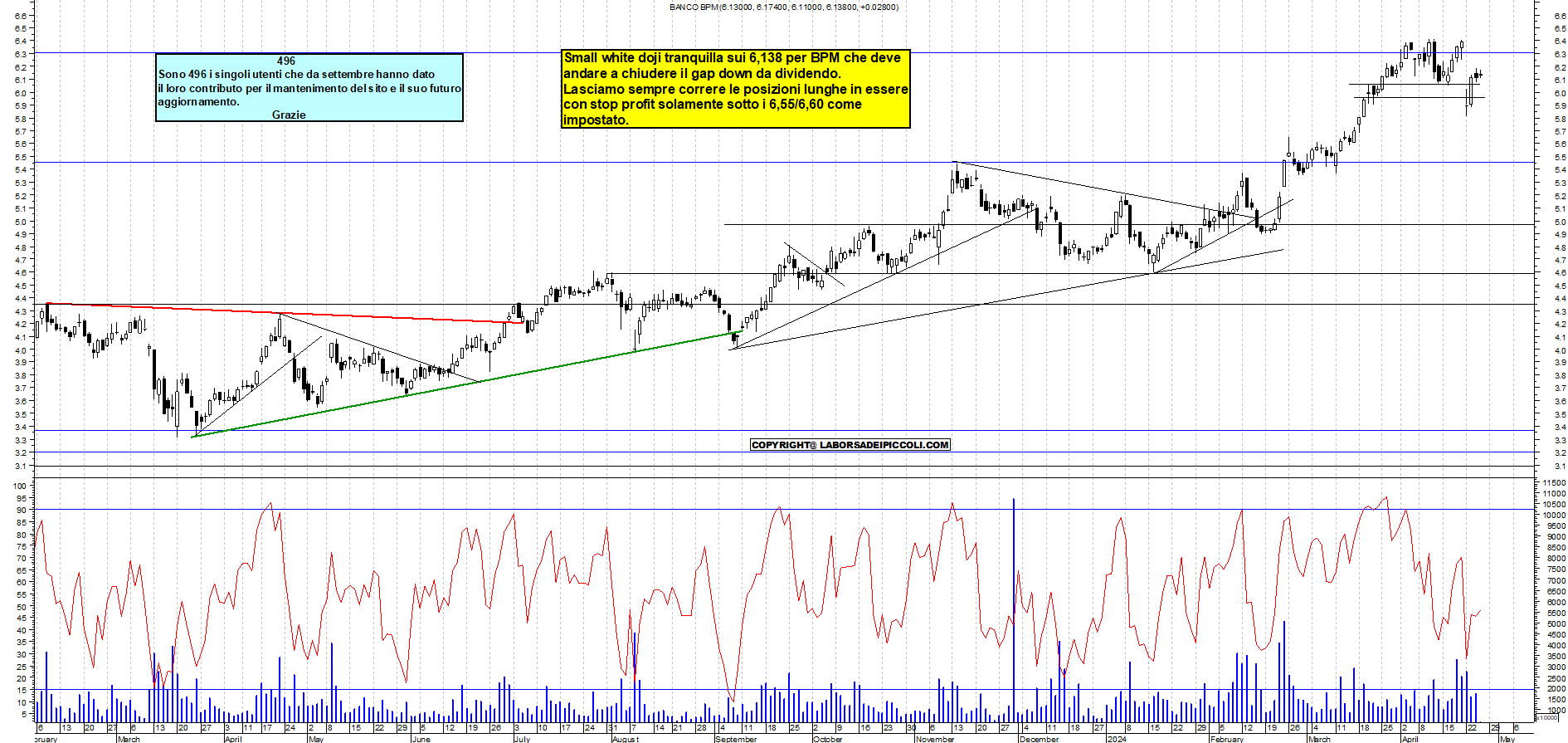The image size is (1568, 743).
Task: Click 'con stop profit solamente sotto' line
Action: pos(712,105)
